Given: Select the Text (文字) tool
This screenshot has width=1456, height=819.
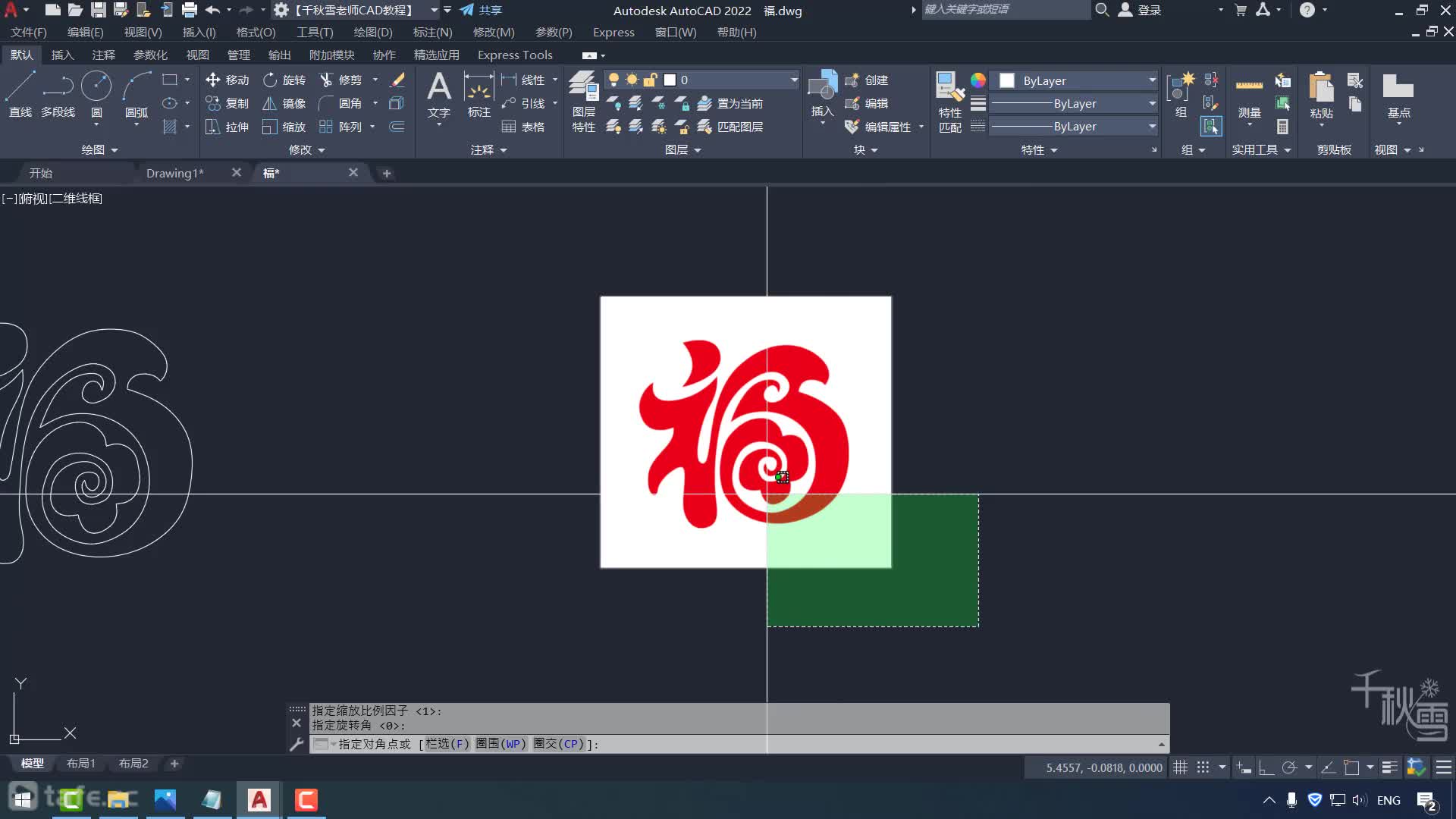Looking at the screenshot, I should tap(439, 95).
